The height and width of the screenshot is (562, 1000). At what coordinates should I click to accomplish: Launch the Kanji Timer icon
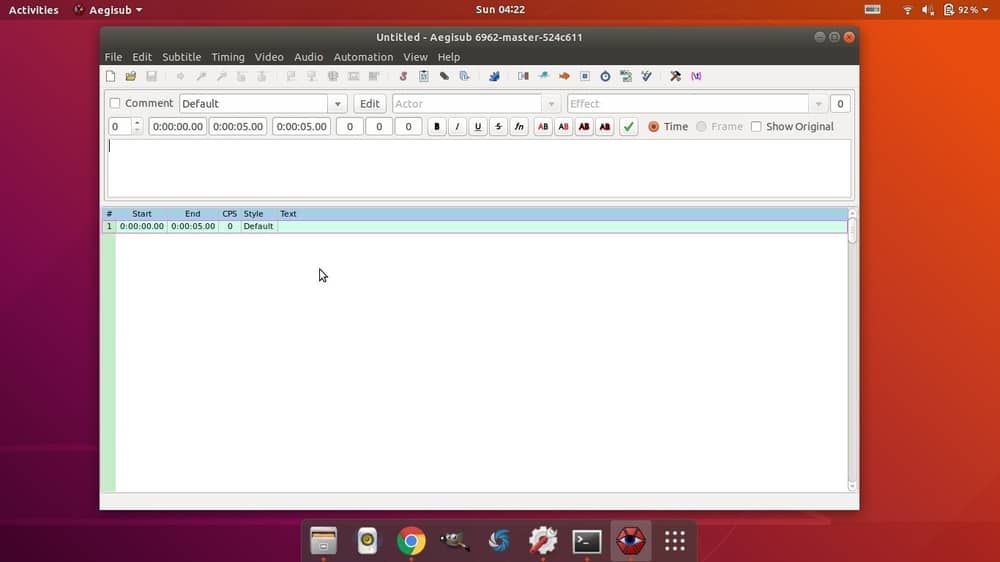[x=626, y=76]
